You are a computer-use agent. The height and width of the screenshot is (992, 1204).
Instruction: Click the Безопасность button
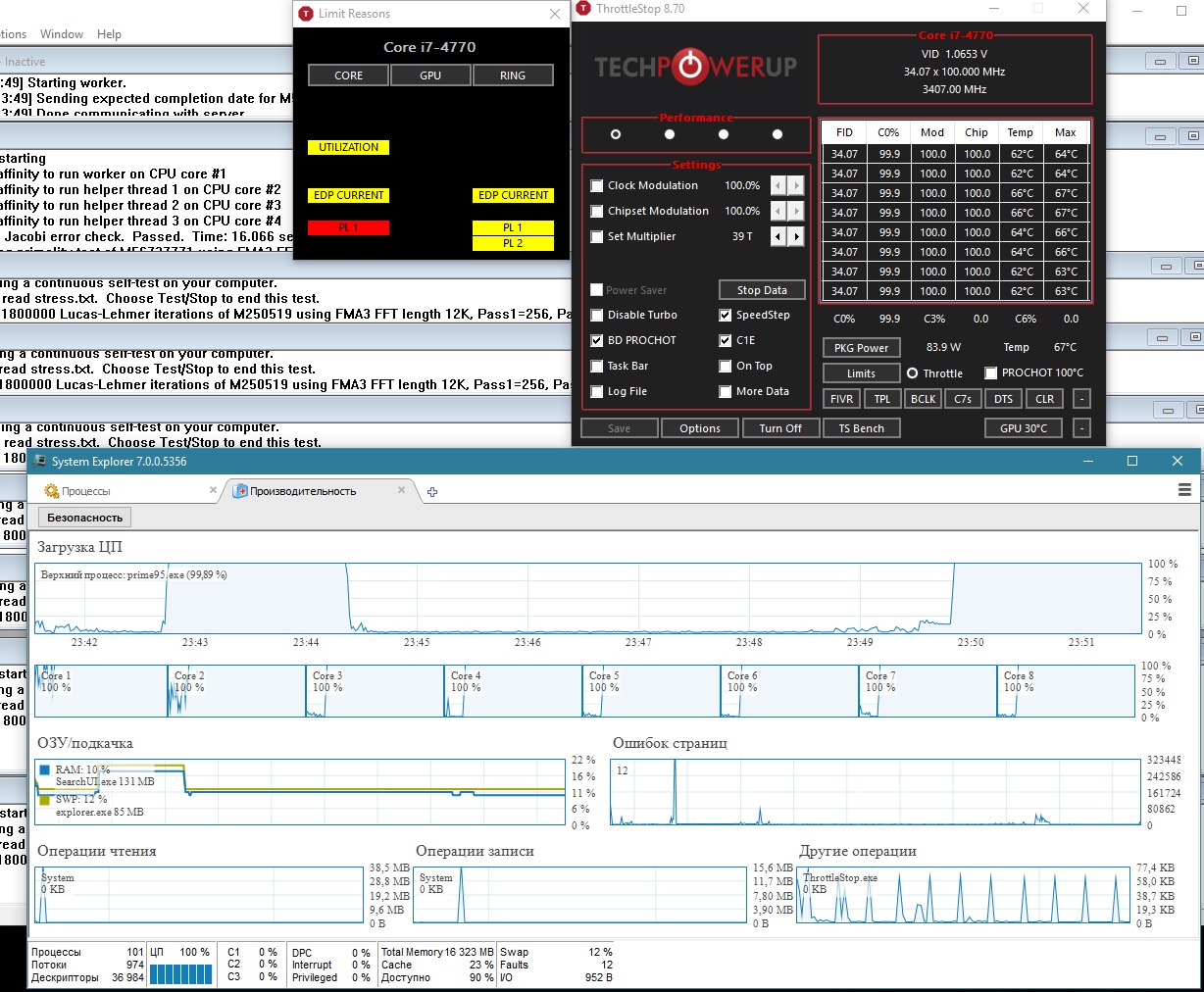coord(85,518)
